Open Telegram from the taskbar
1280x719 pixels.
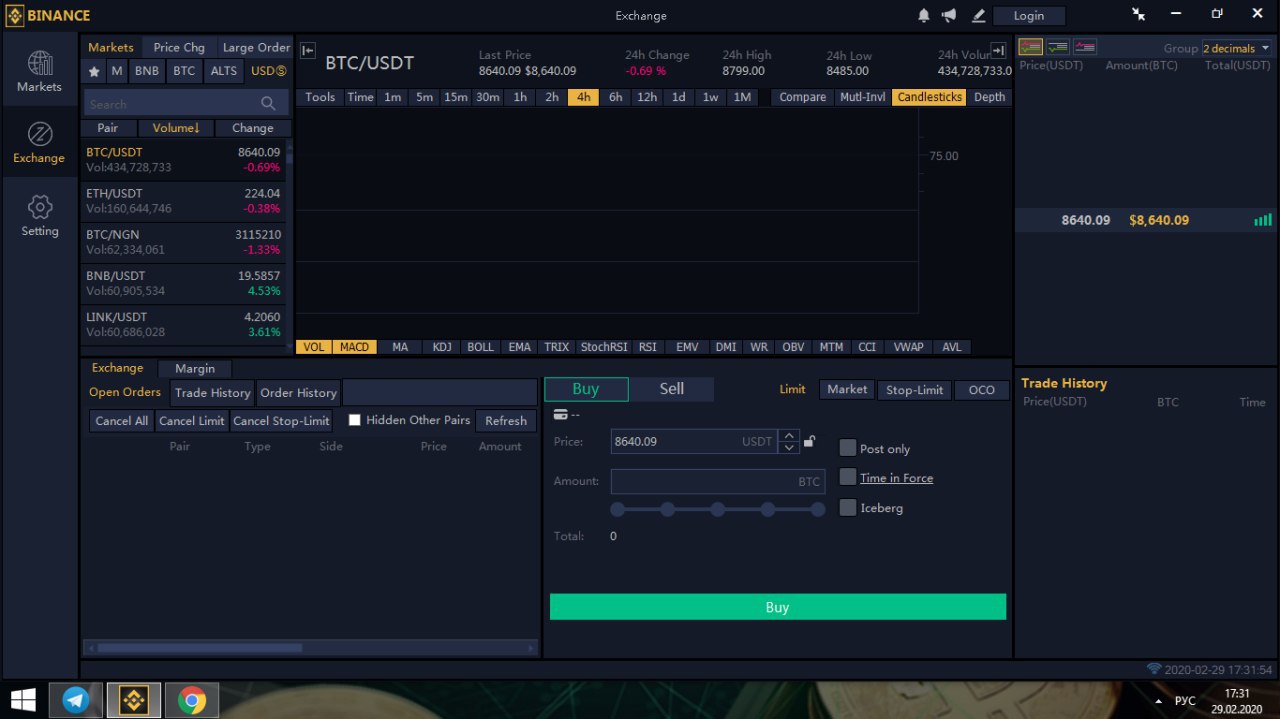pyautogui.click(x=76, y=700)
